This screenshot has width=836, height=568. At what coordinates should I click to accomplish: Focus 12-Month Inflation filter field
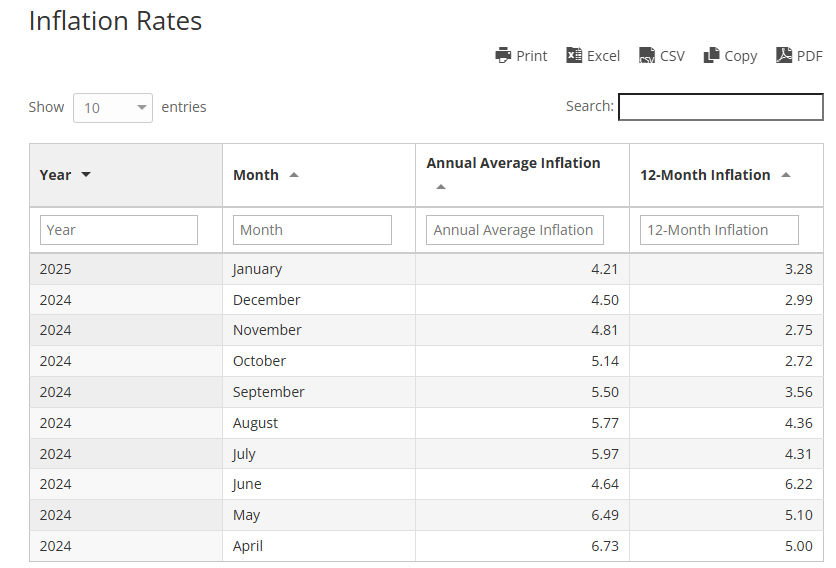[719, 230]
